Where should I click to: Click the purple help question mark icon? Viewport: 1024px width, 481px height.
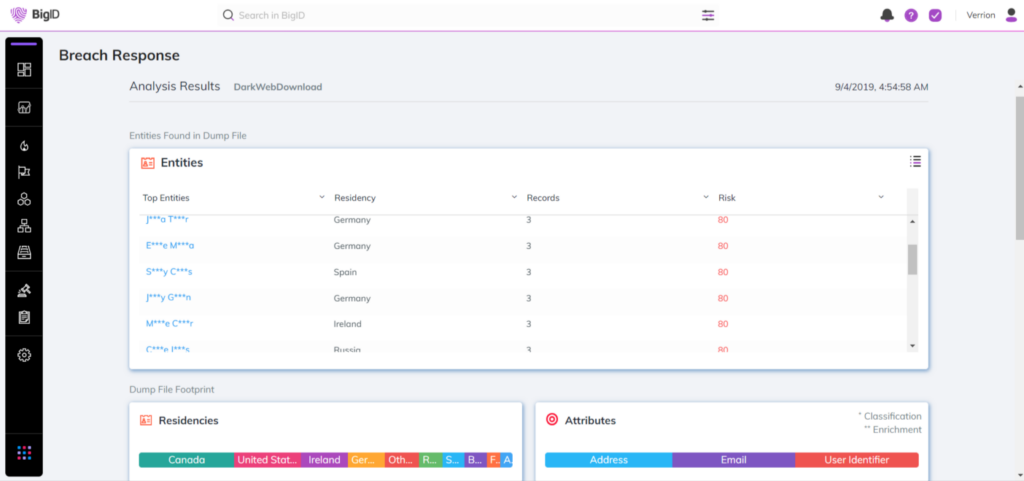[911, 15]
